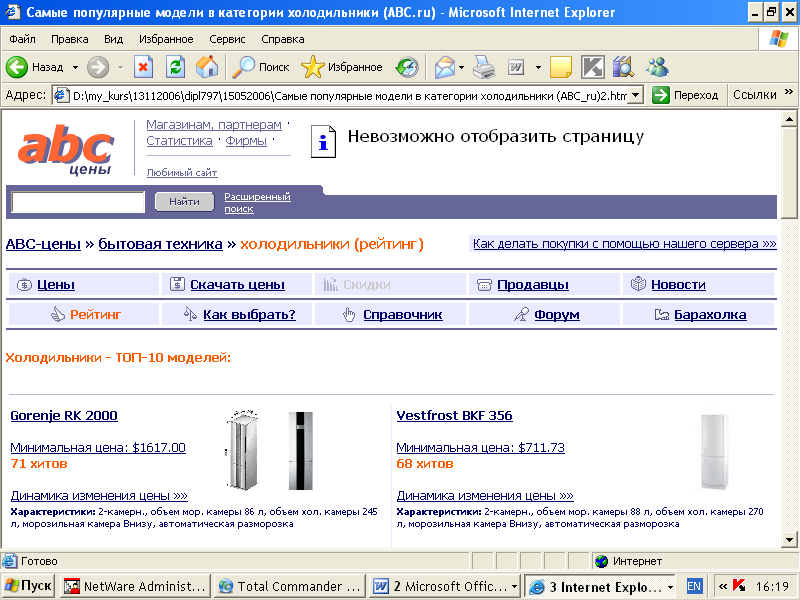Click the Go green arrow button
Screen dimensions: 800x600
coord(661,95)
